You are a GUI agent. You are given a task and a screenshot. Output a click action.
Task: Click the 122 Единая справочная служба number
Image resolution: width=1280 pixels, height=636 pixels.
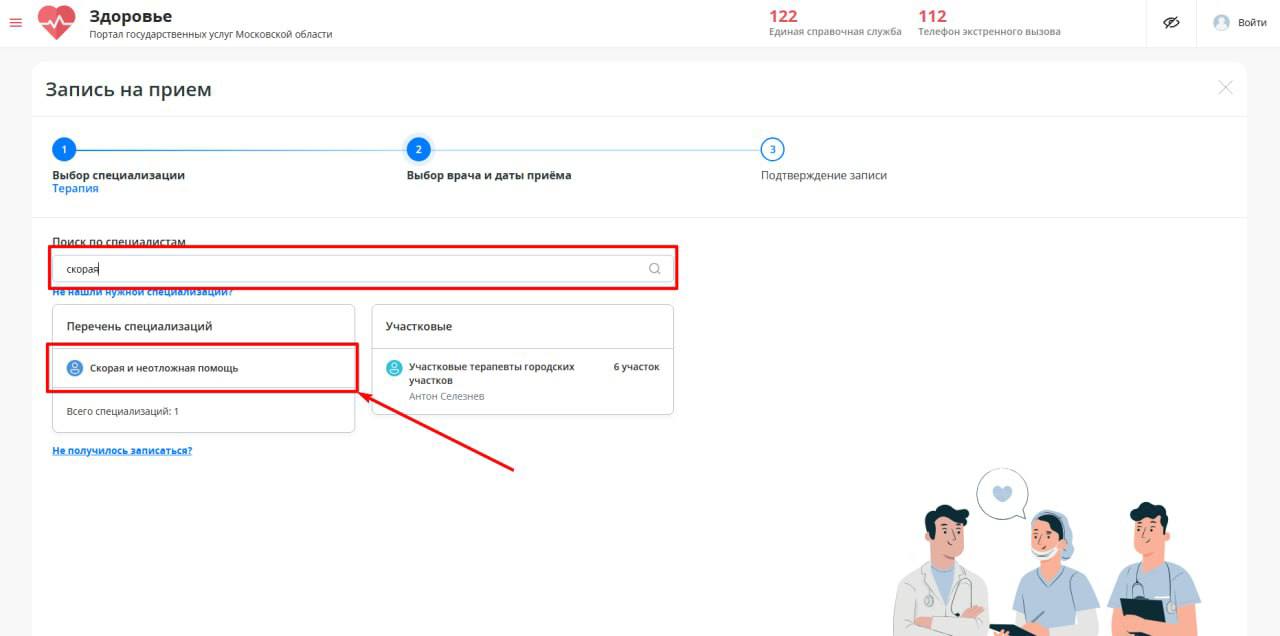pos(783,16)
